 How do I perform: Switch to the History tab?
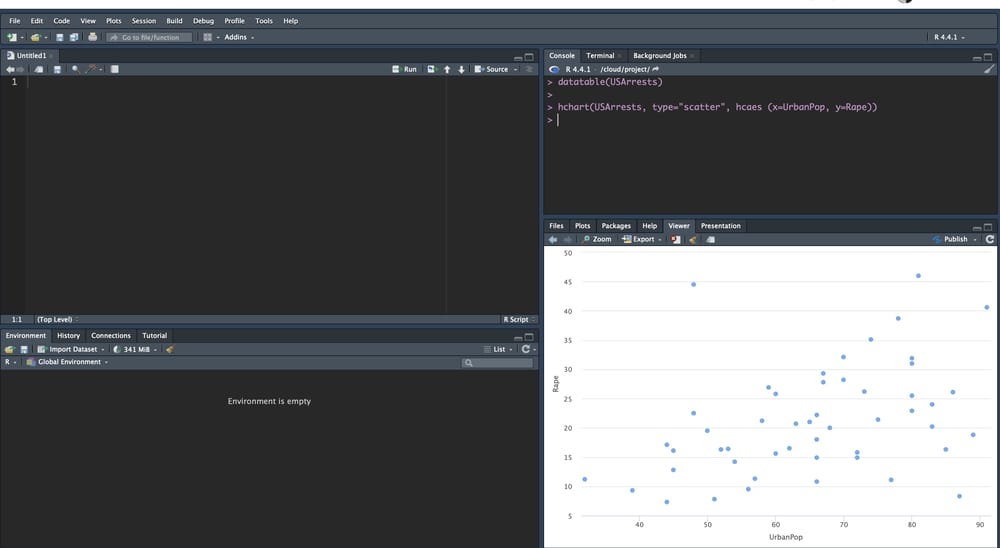[68, 336]
